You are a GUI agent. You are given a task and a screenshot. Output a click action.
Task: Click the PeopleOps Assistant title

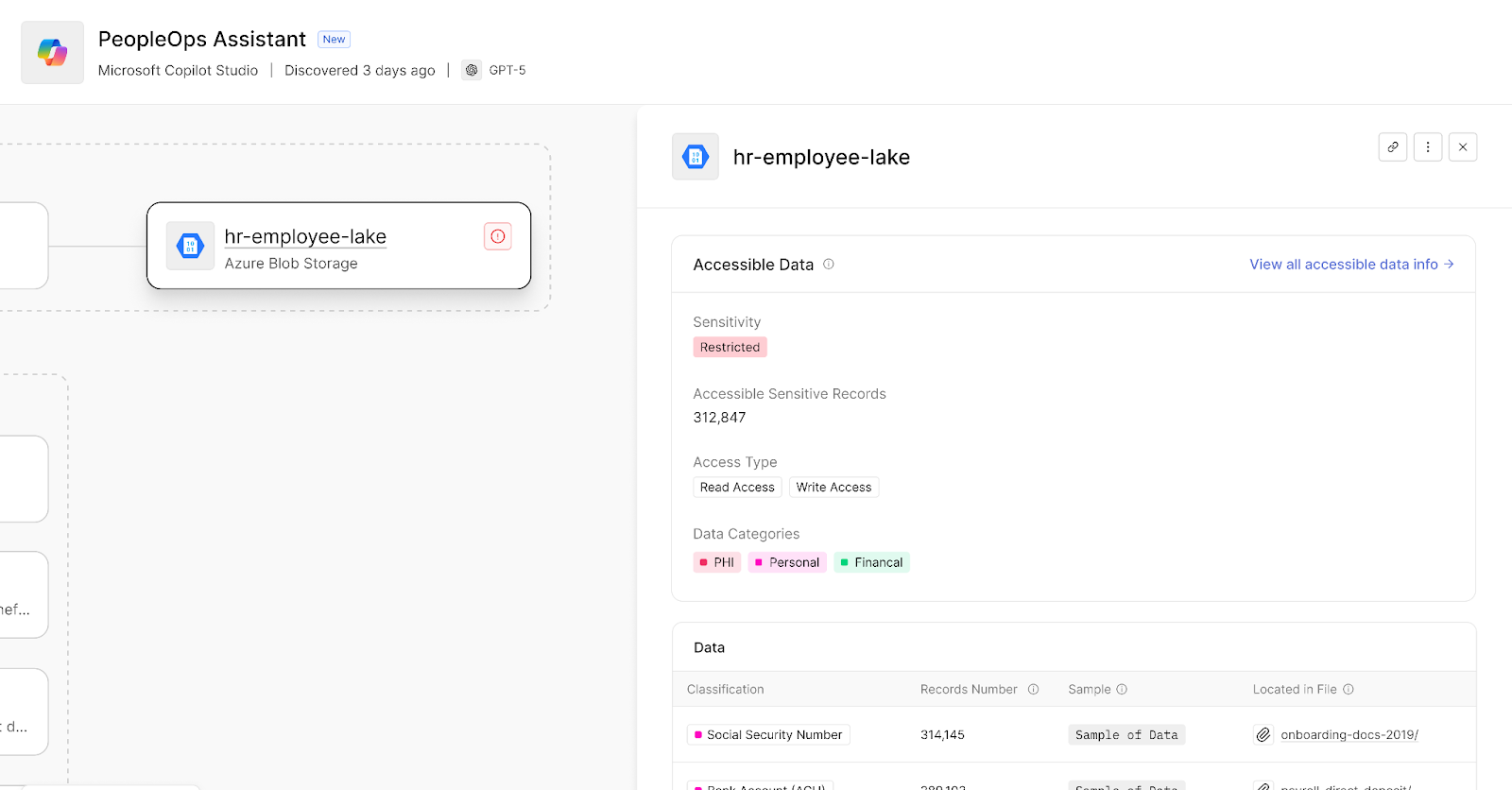[202, 39]
